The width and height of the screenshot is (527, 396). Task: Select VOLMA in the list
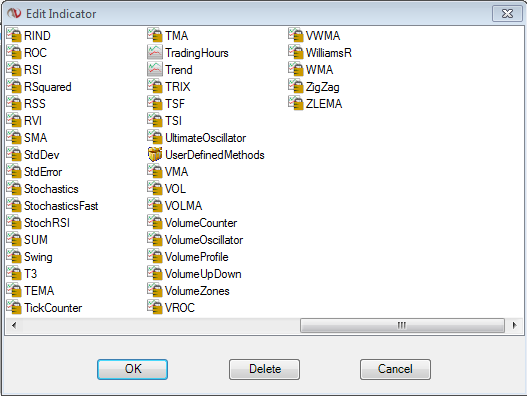coord(184,206)
